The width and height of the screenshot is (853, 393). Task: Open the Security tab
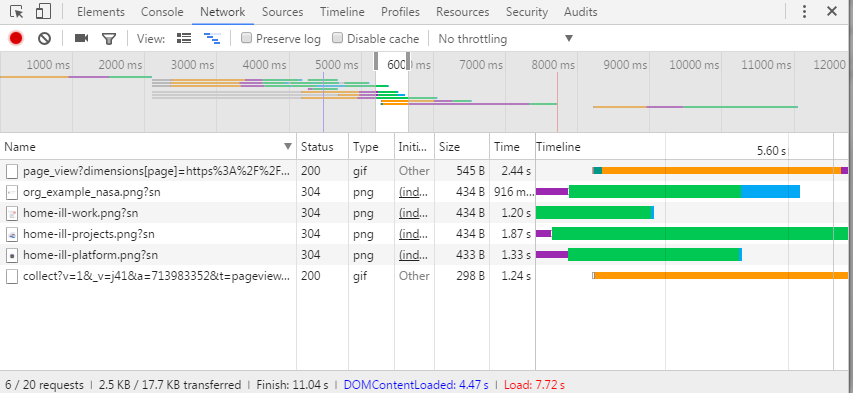[x=527, y=12]
